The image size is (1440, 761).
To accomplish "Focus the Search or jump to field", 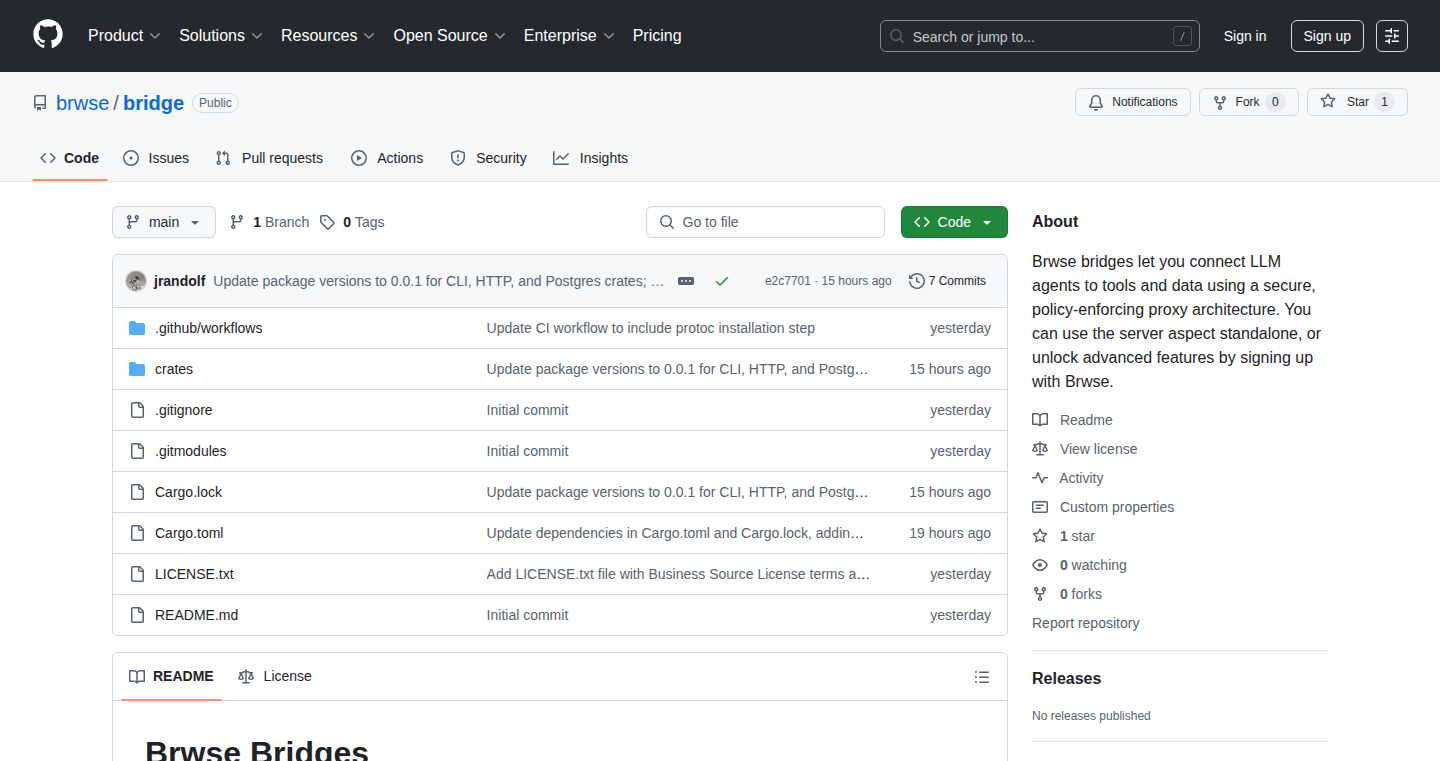I will [x=1040, y=36].
